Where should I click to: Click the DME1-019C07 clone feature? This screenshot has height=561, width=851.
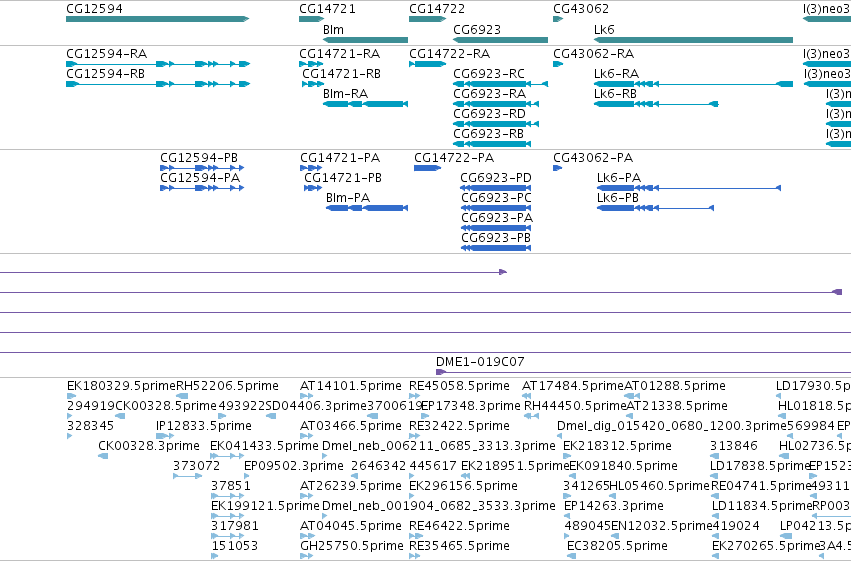click(x=643, y=372)
